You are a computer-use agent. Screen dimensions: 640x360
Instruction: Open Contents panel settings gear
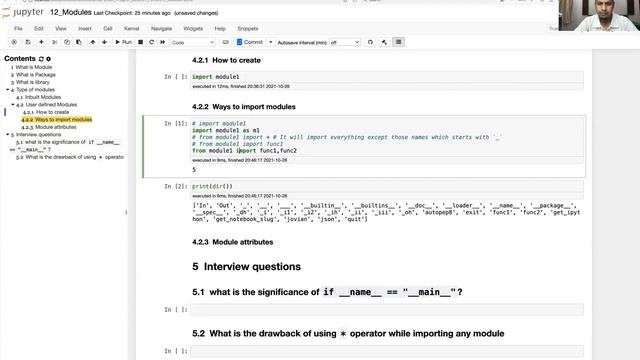point(48,59)
